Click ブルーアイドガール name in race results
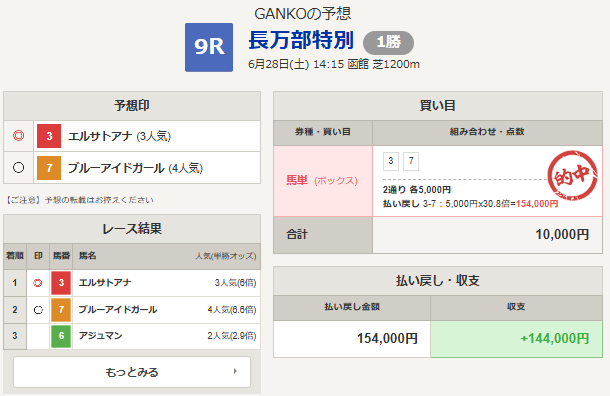 [118, 310]
